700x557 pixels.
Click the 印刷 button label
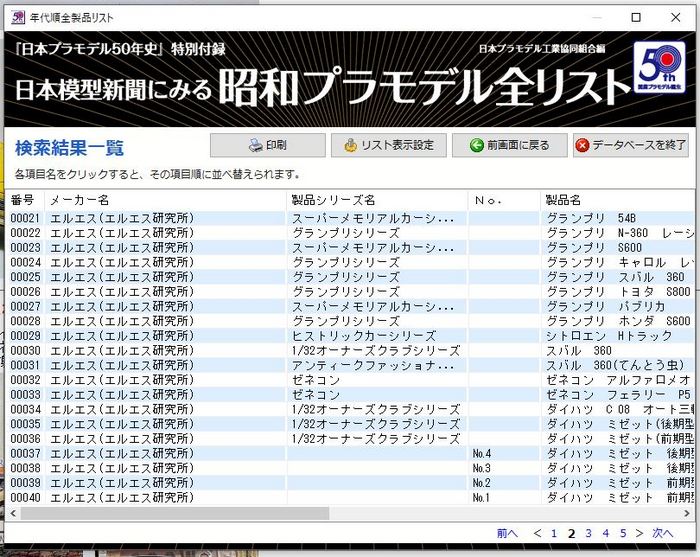(276, 145)
